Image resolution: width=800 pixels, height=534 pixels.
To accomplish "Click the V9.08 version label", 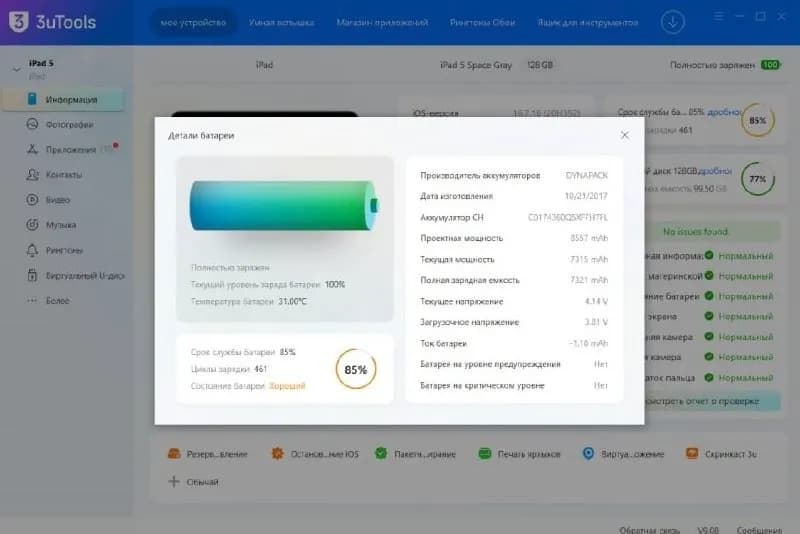I will 708,530.
